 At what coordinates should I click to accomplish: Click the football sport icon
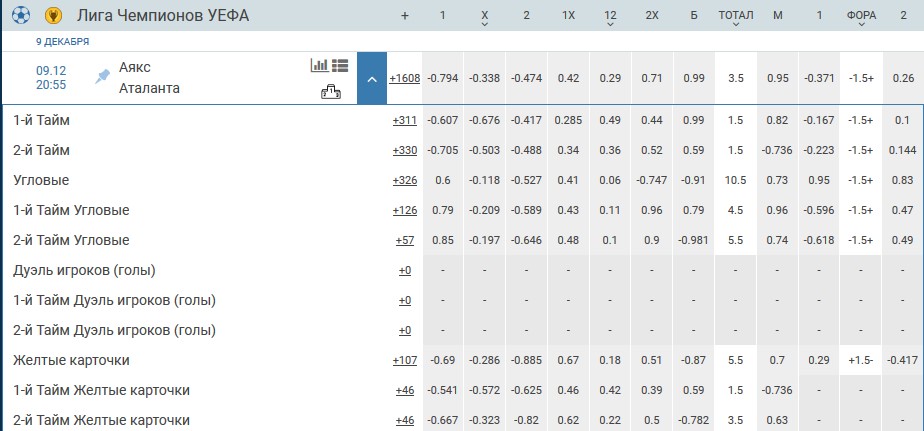(21, 16)
